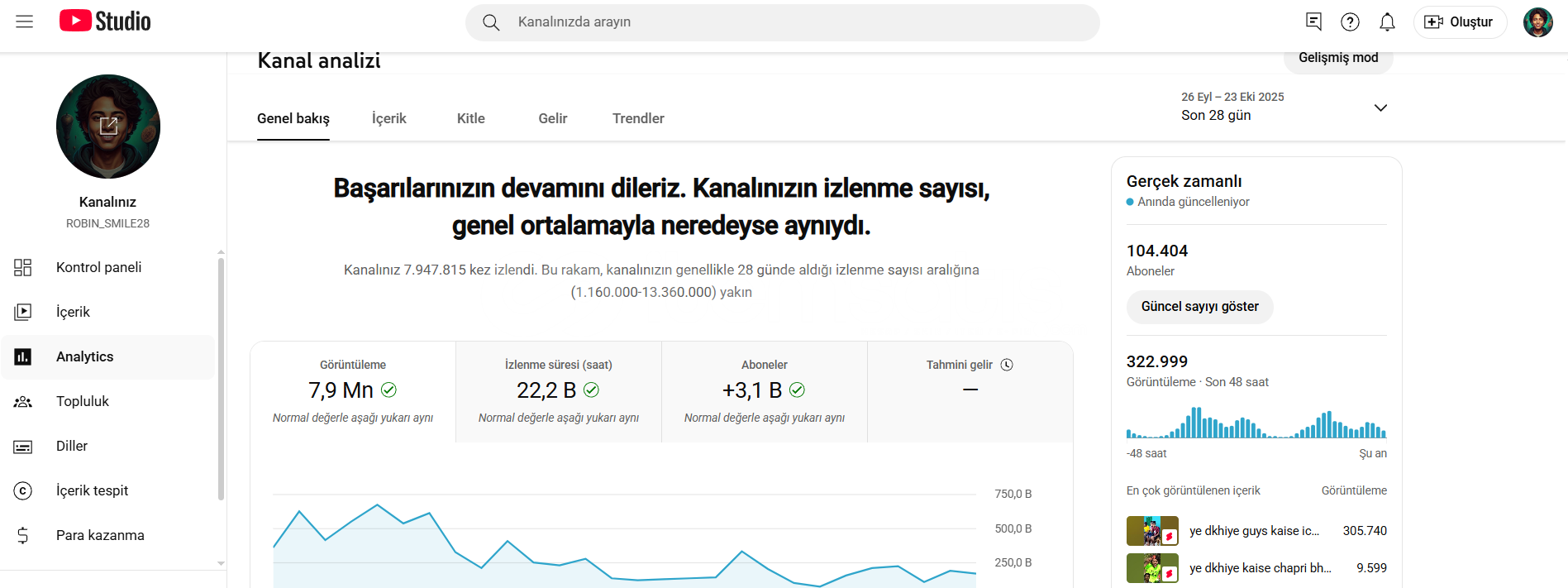Click the YouTube Studio logo
Screen dimensions: 1568x588
tap(105, 22)
